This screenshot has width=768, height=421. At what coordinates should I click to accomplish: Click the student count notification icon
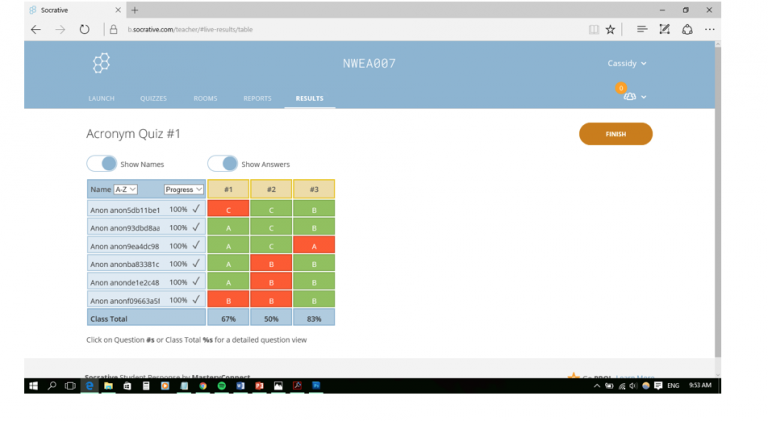pyautogui.click(x=631, y=96)
